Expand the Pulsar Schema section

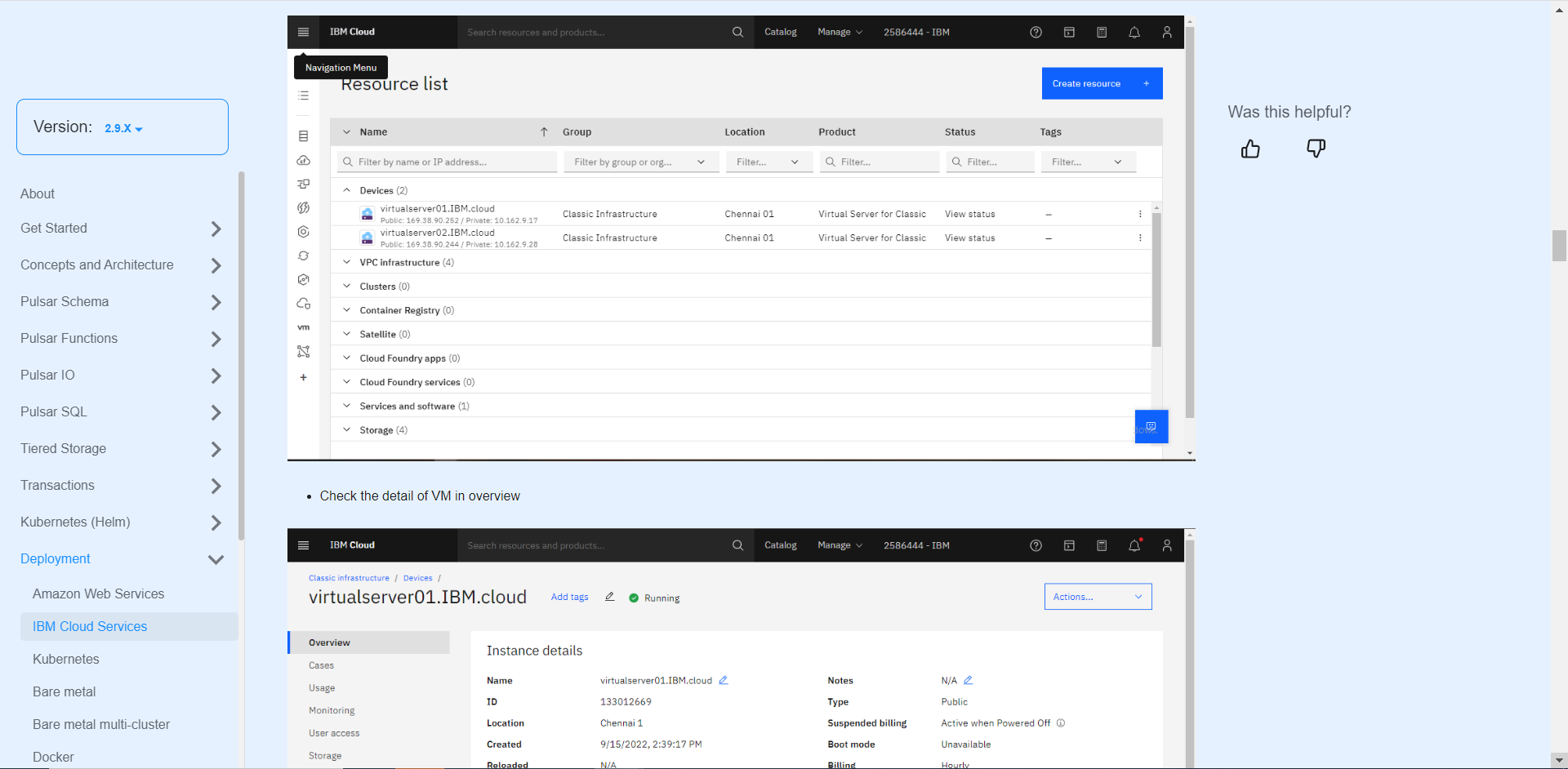[x=216, y=302]
